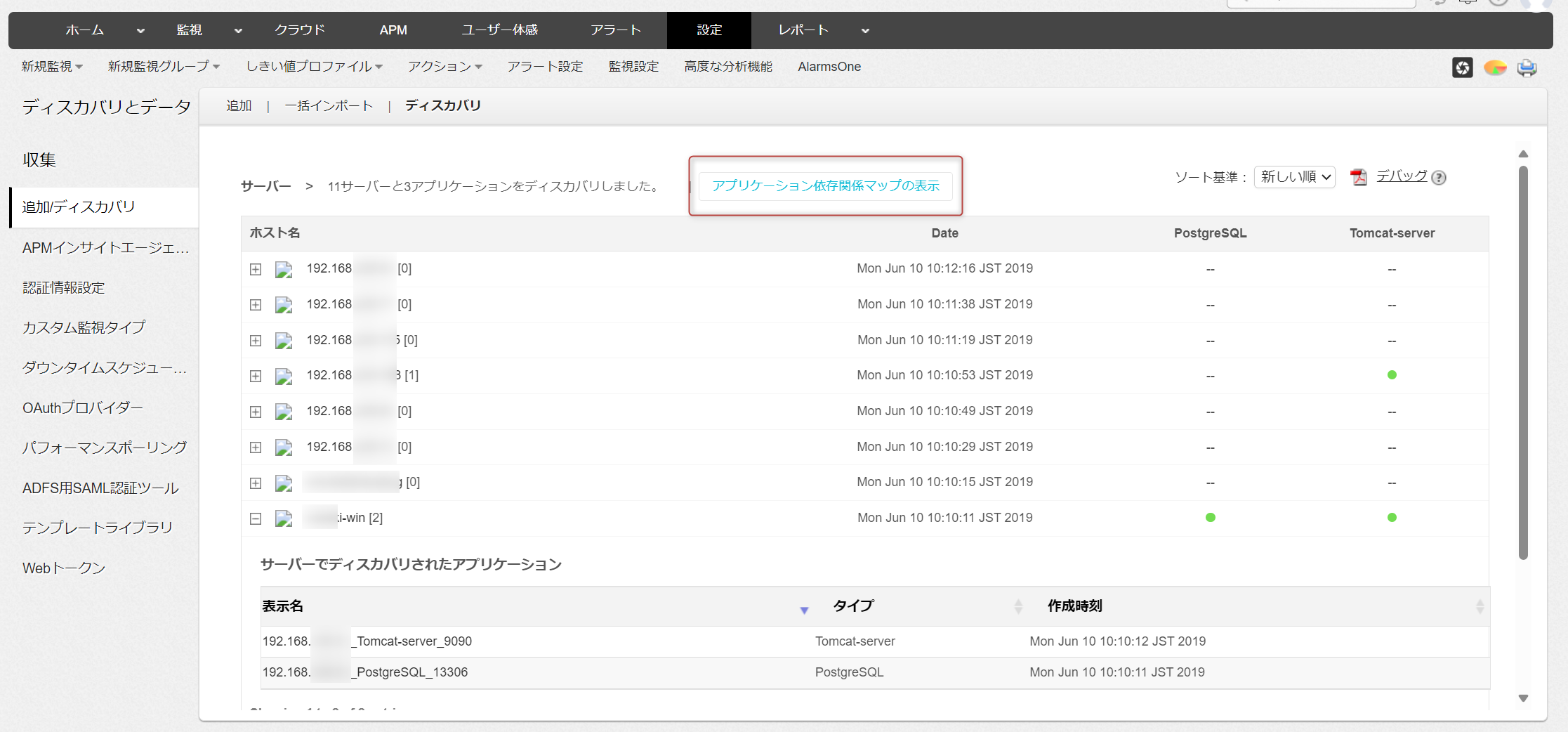Viewport: 1568px width, 732px height.
Task: Open the 新規監視 dropdown menu
Action: [52, 67]
